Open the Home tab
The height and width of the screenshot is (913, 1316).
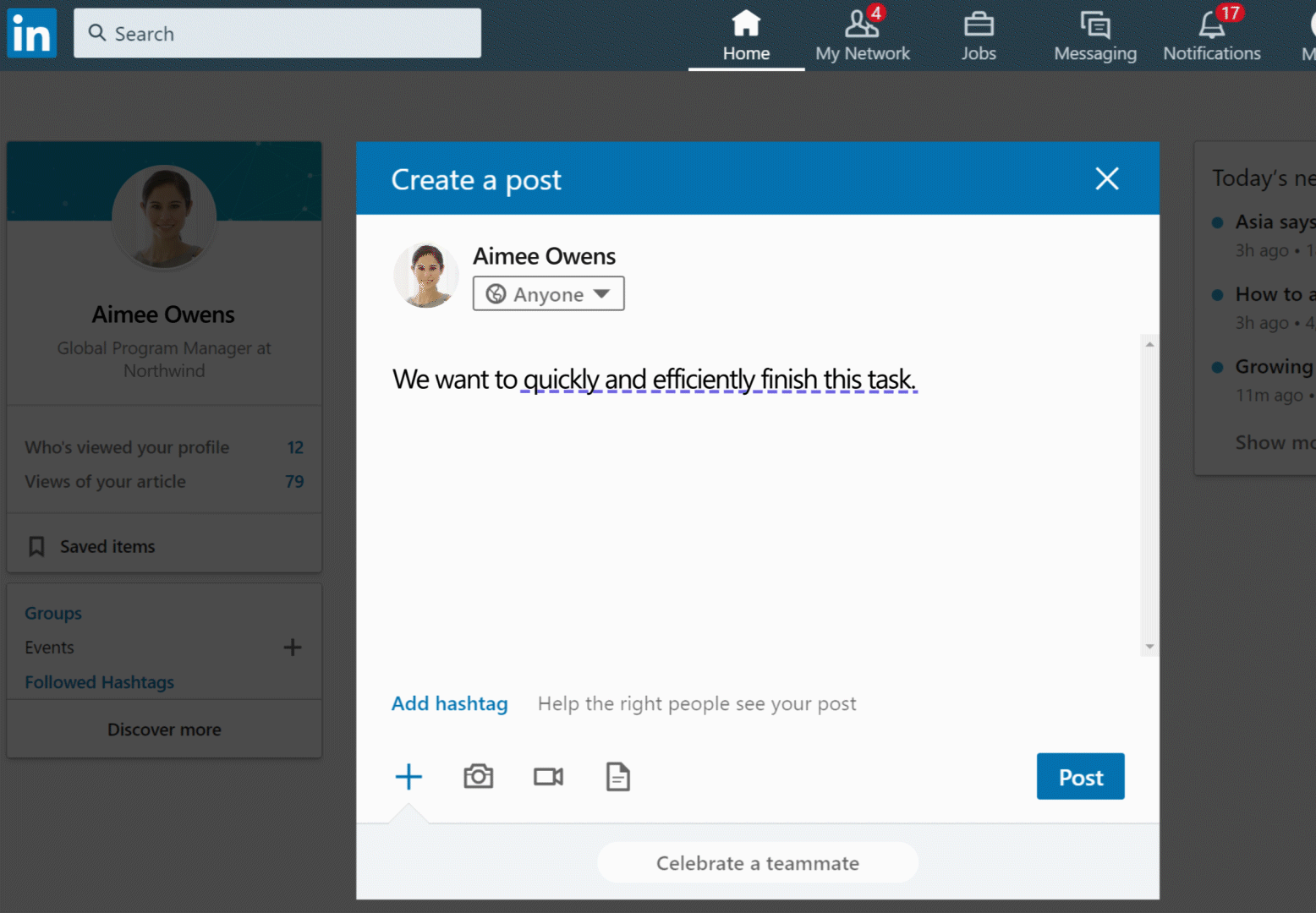(x=746, y=36)
